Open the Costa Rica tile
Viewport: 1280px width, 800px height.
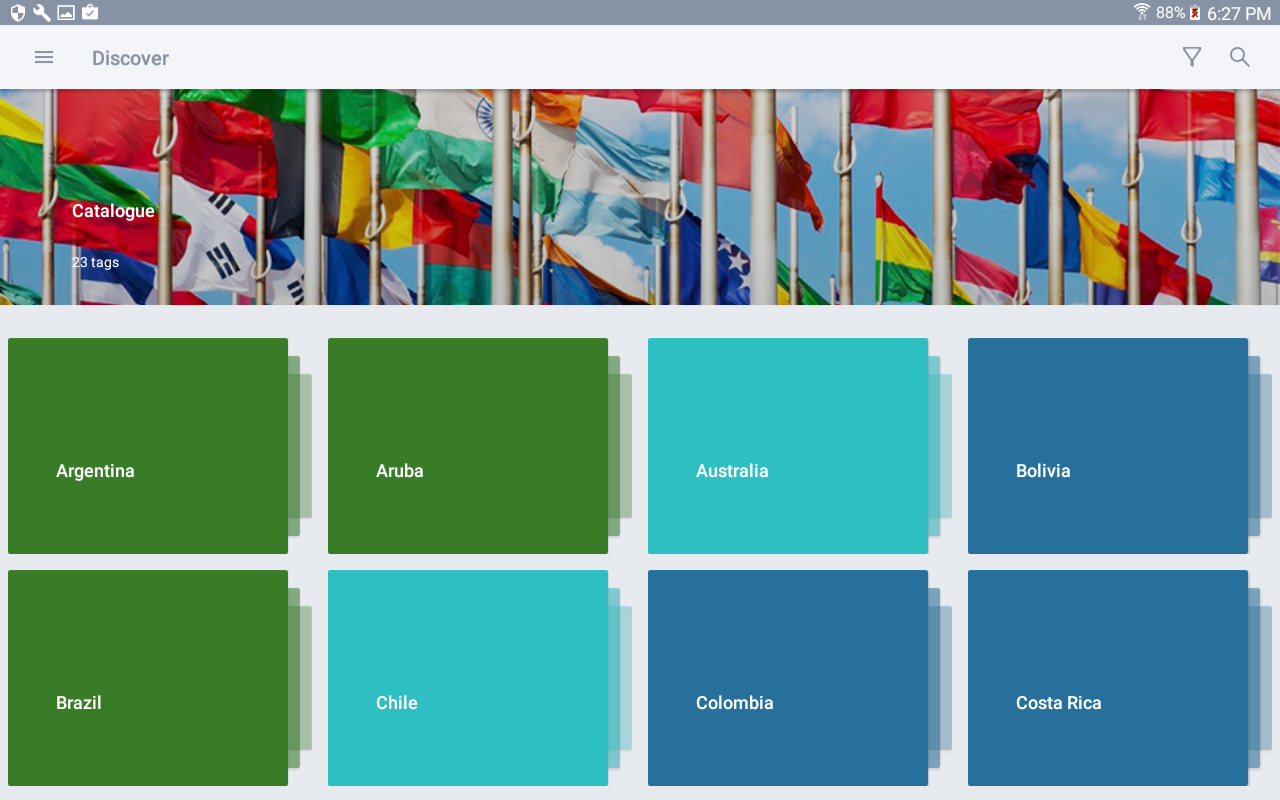click(x=1108, y=678)
